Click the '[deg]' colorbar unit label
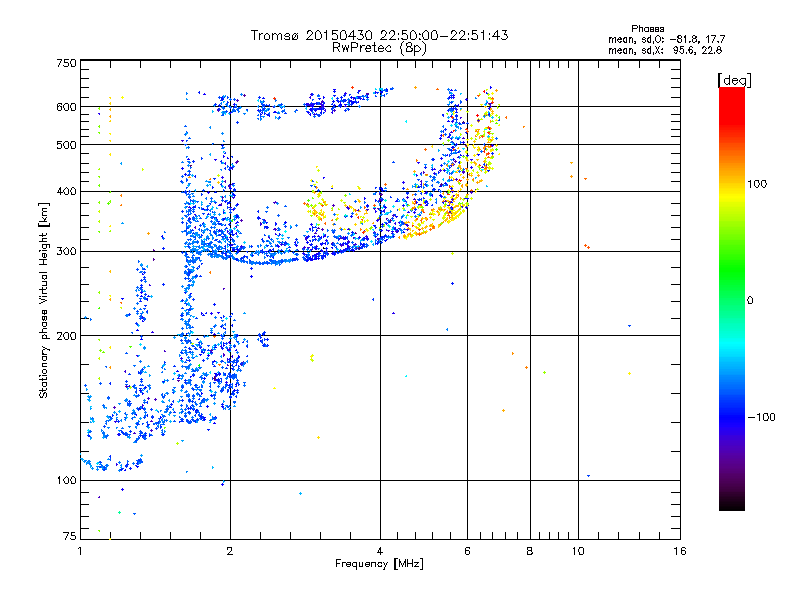This screenshot has height=600, width=800. point(734,80)
